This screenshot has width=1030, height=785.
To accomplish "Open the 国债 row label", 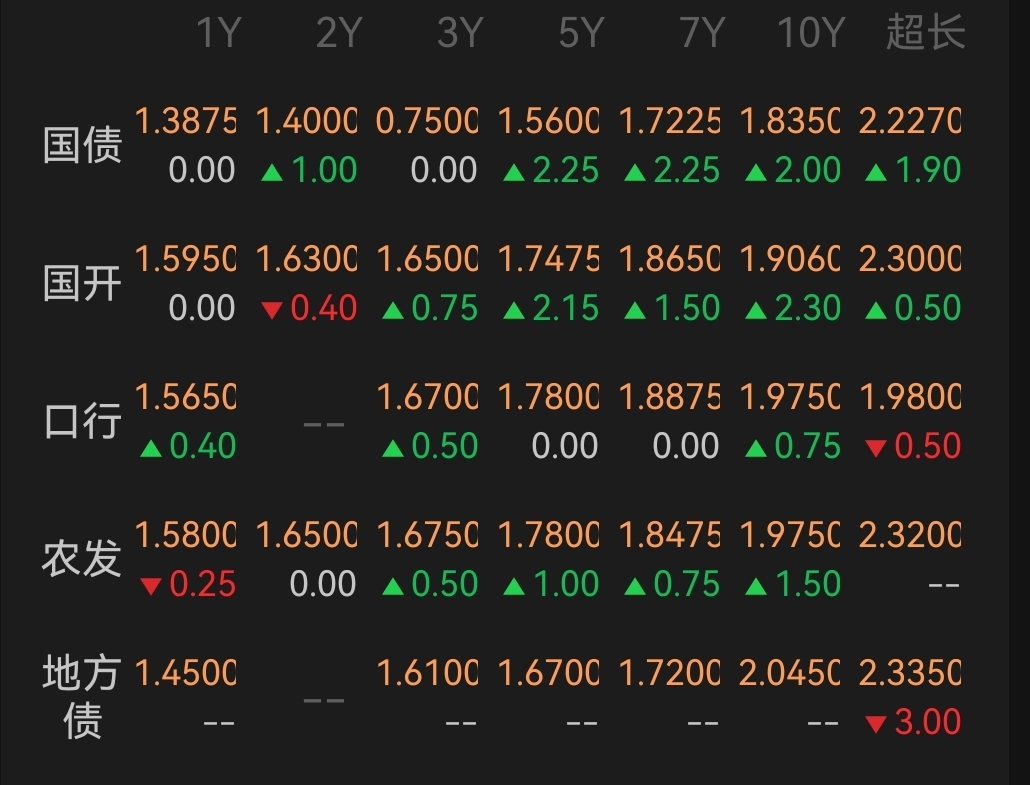I will coord(82,146).
